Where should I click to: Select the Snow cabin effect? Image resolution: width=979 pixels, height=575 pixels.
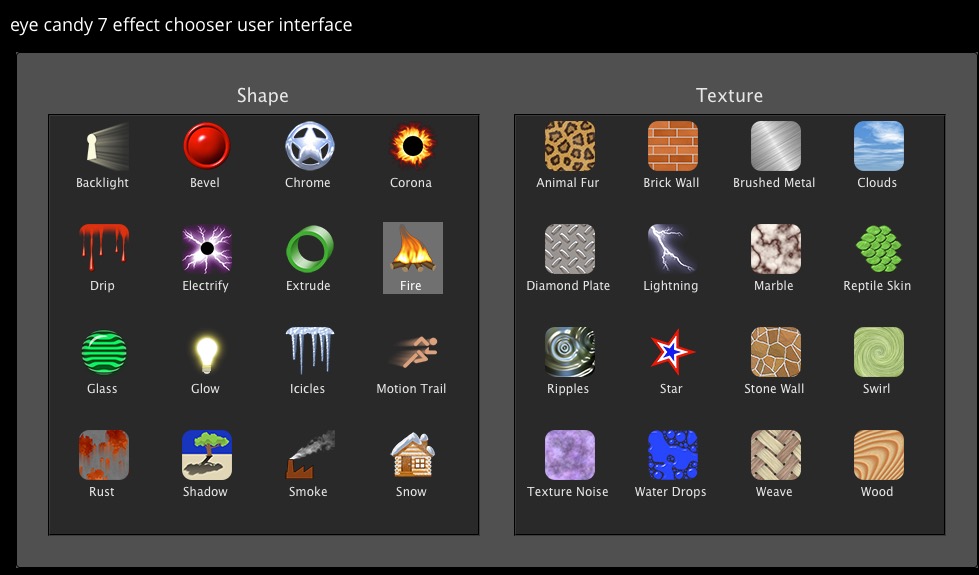(x=413, y=455)
